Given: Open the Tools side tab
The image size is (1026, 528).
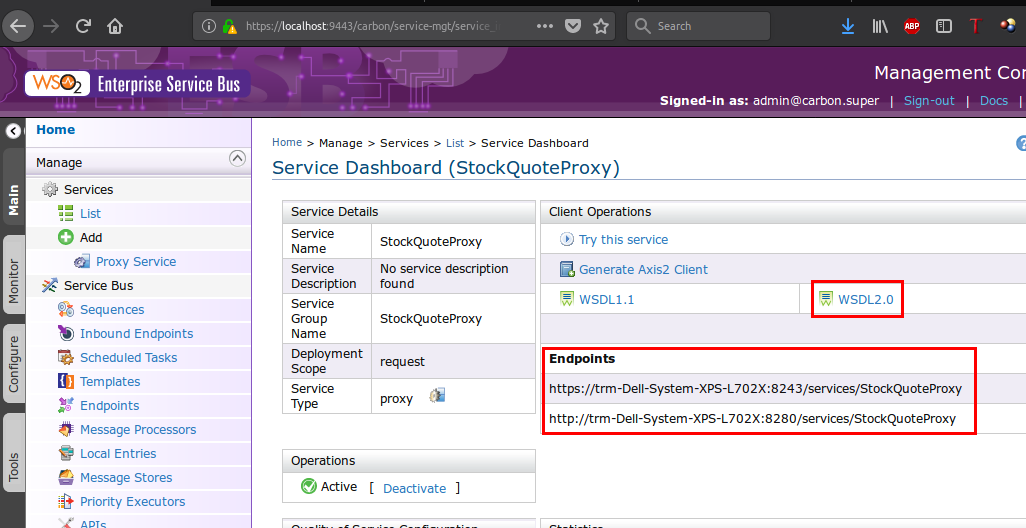Looking at the screenshot, I should click(14, 466).
